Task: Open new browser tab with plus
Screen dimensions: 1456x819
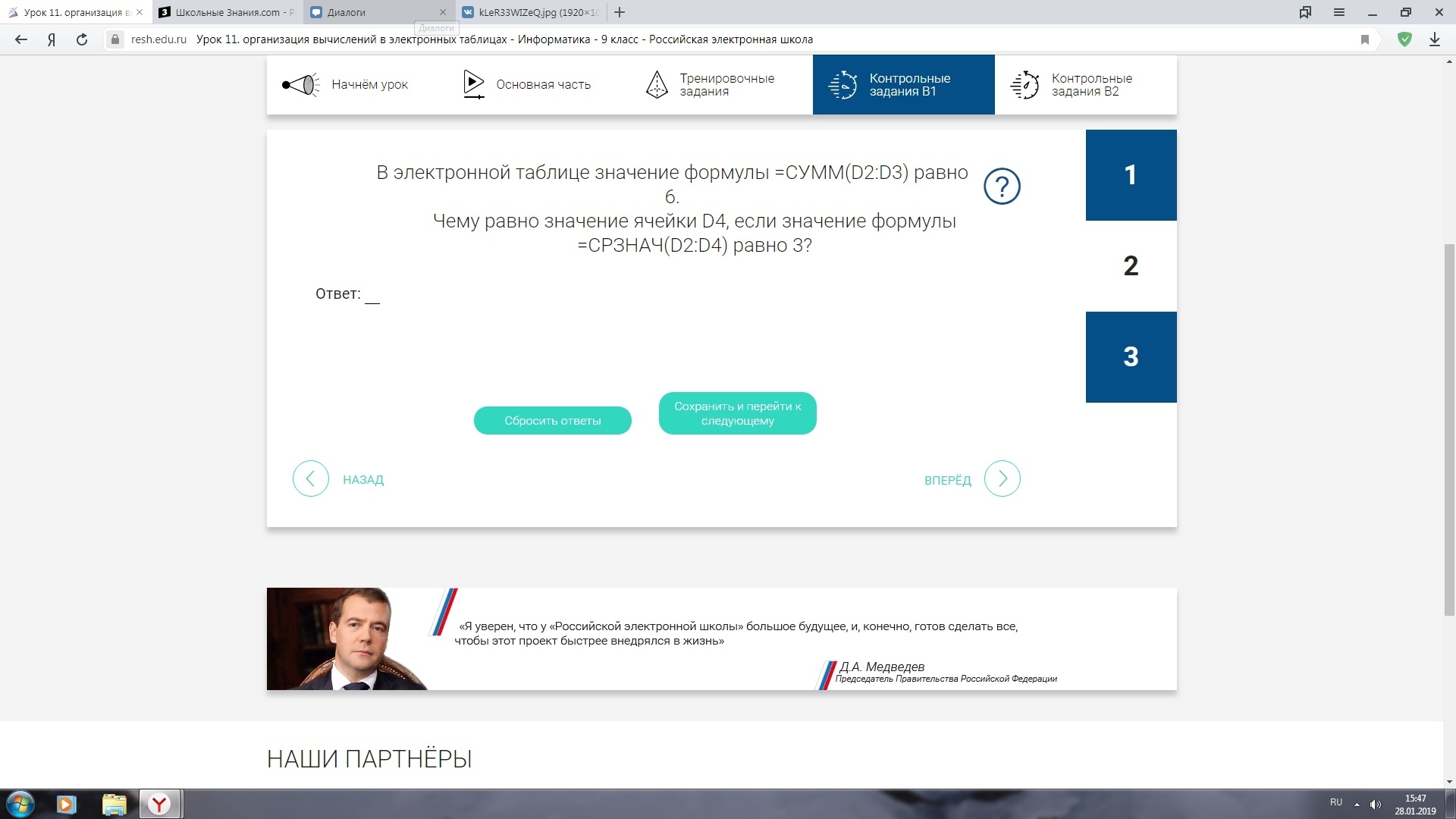Action: 620,12
